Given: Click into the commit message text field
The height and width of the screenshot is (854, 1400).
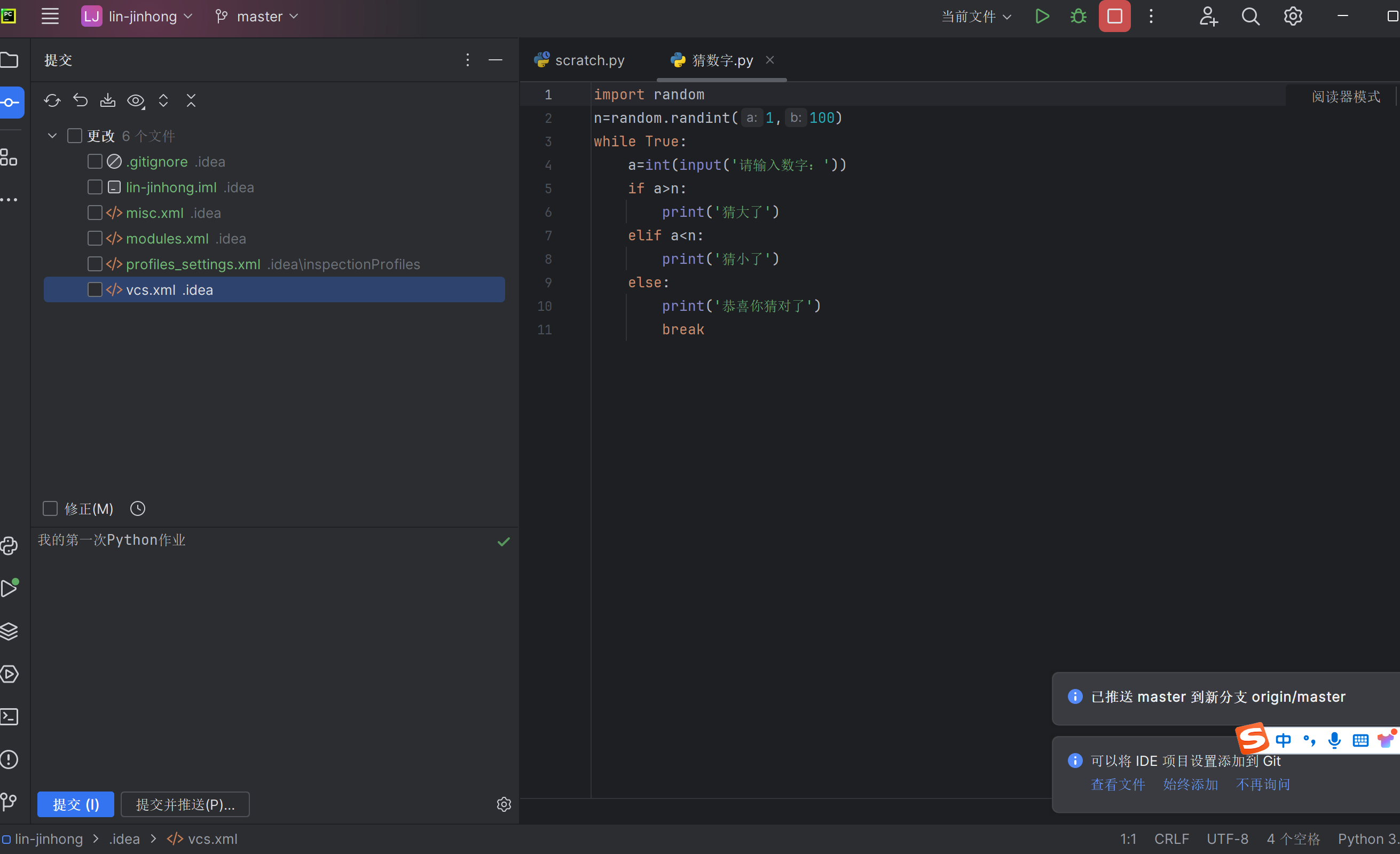Looking at the screenshot, I should point(267,625).
